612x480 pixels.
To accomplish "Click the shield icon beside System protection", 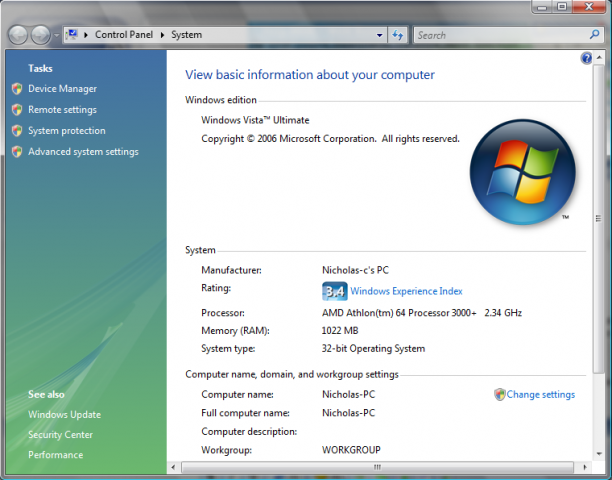I will (x=17, y=131).
